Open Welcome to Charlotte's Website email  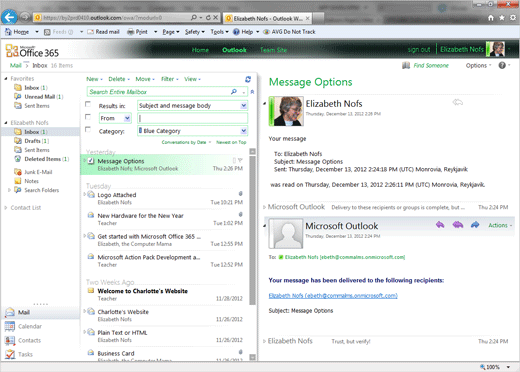coord(165,294)
